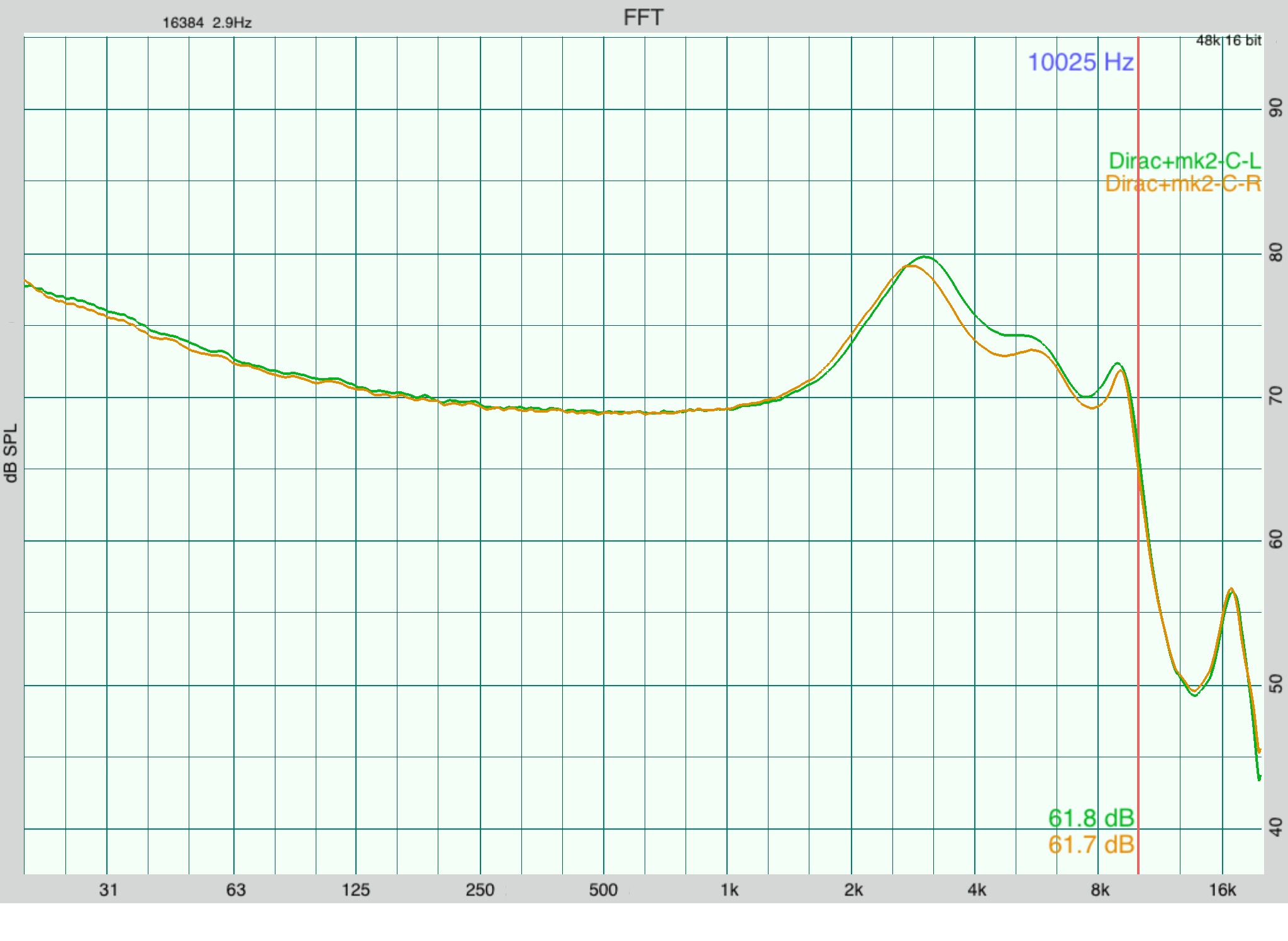Image resolution: width=1288 pixels, height=941 pixels.
Task: Select the orange Dirac+mk2-C-R legend label
Action: [x=1183, y=184]
